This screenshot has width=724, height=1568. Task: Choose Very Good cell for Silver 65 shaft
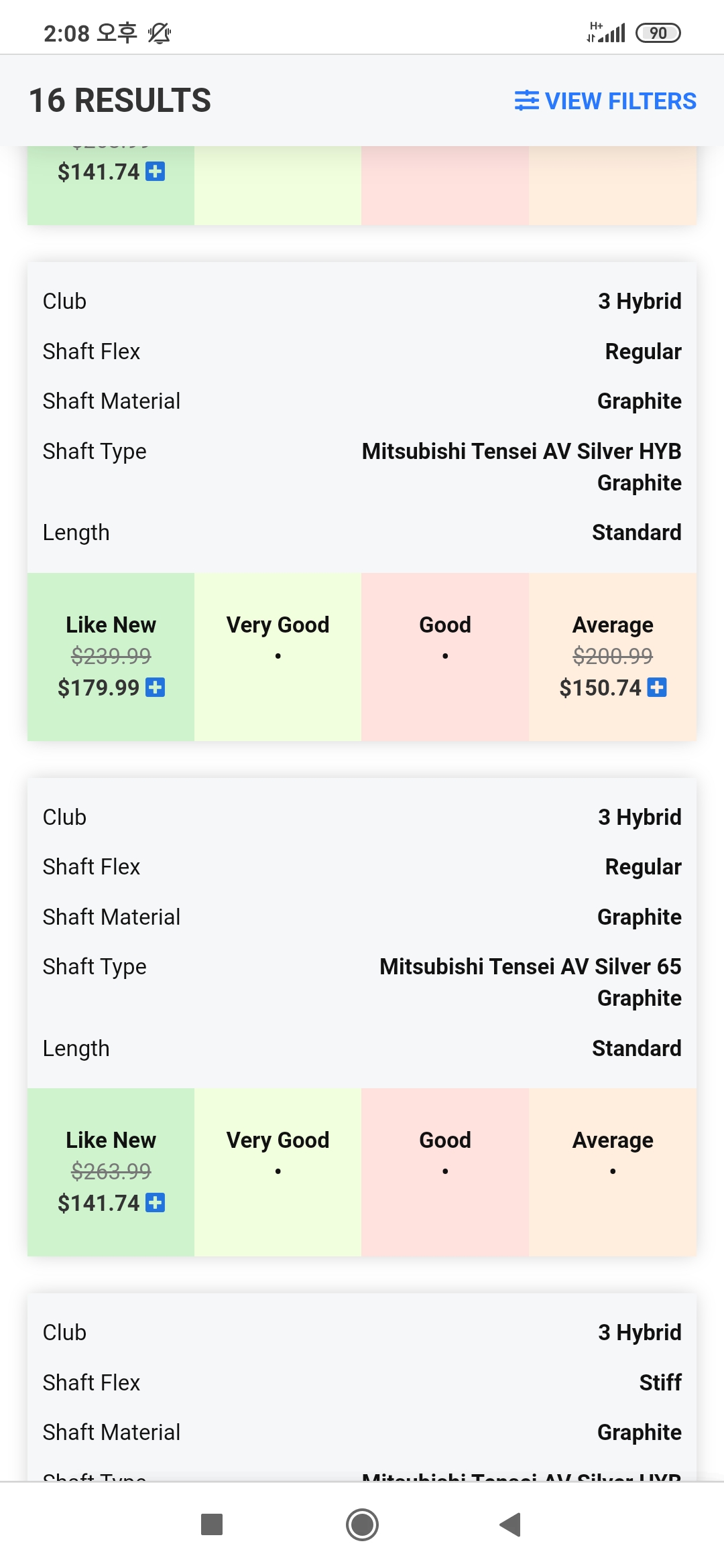point(278,1171)
